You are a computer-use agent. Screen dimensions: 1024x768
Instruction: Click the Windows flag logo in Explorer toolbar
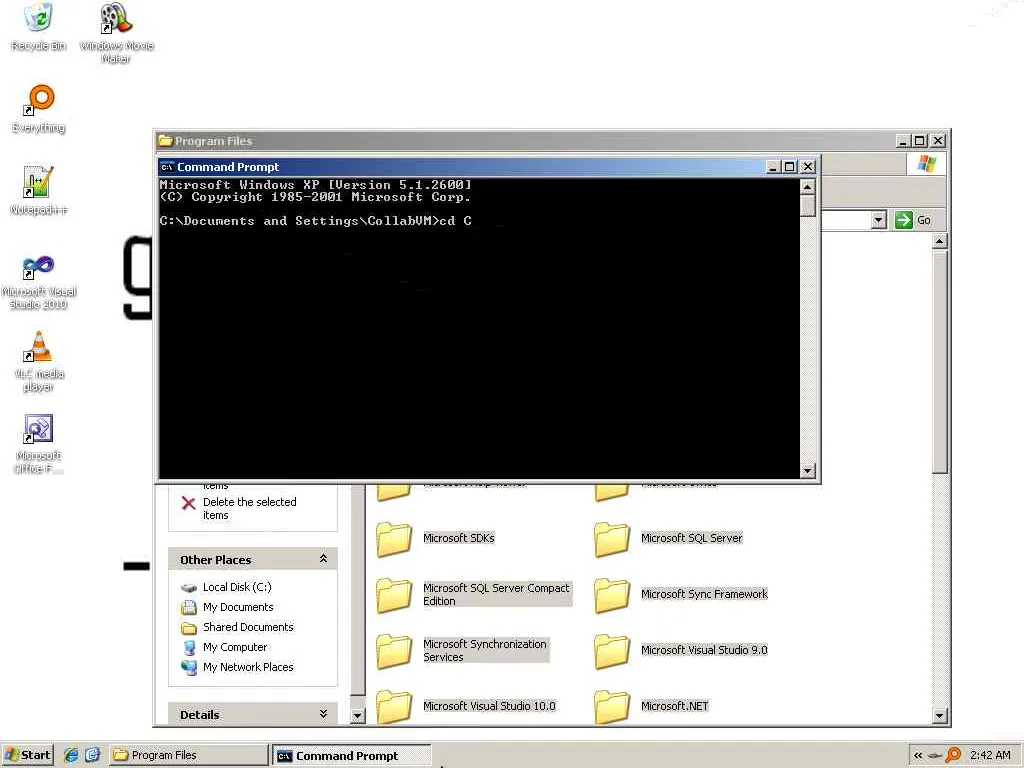926,164
